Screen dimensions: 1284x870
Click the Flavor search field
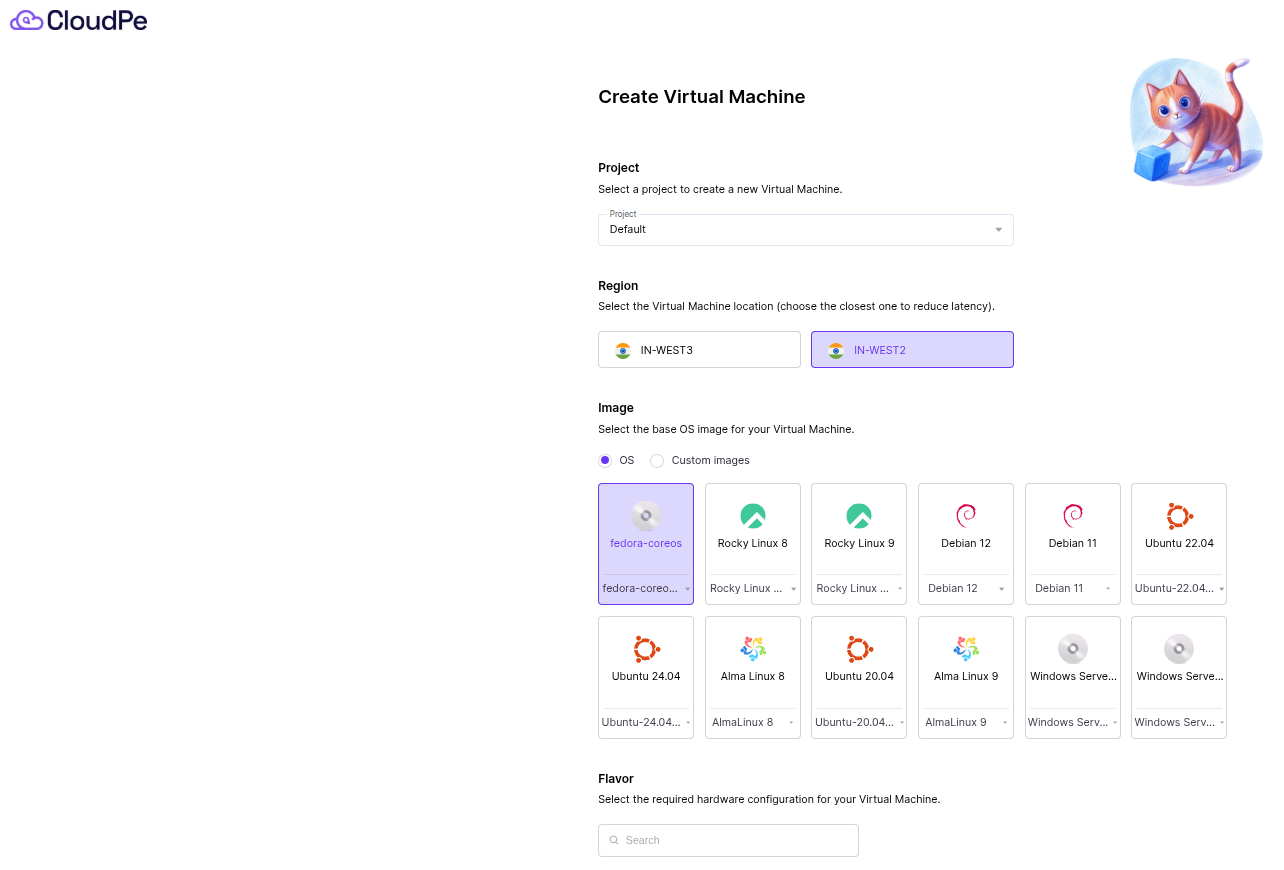tap(728, 840)
